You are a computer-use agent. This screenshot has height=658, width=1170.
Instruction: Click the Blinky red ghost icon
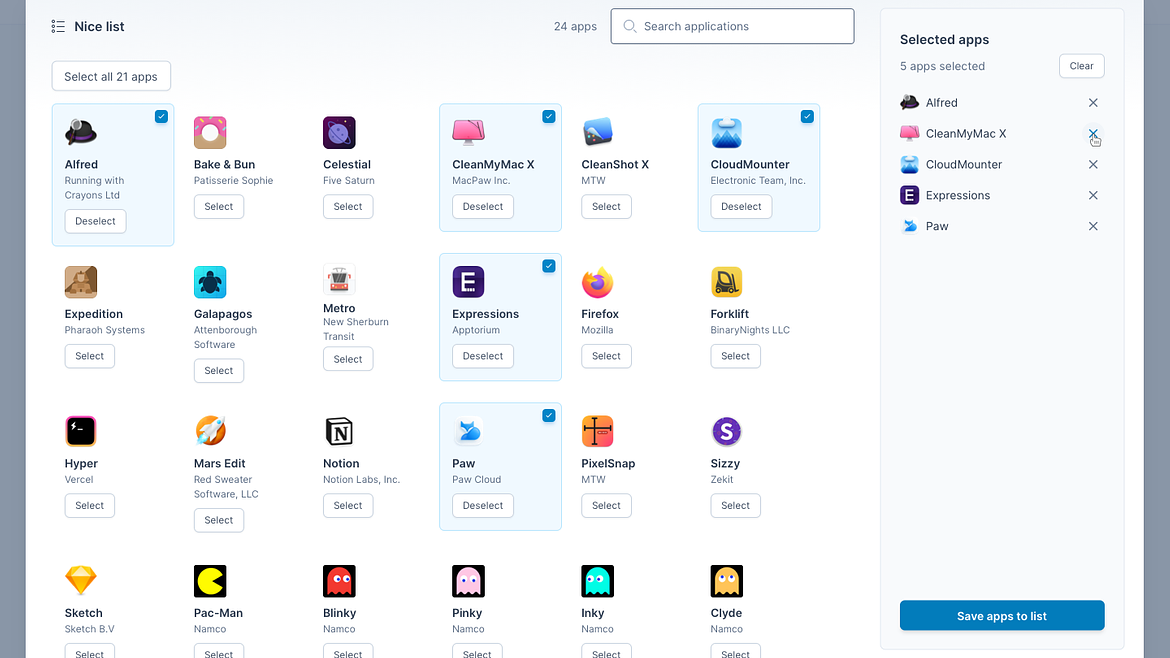(x=339, y=580)
